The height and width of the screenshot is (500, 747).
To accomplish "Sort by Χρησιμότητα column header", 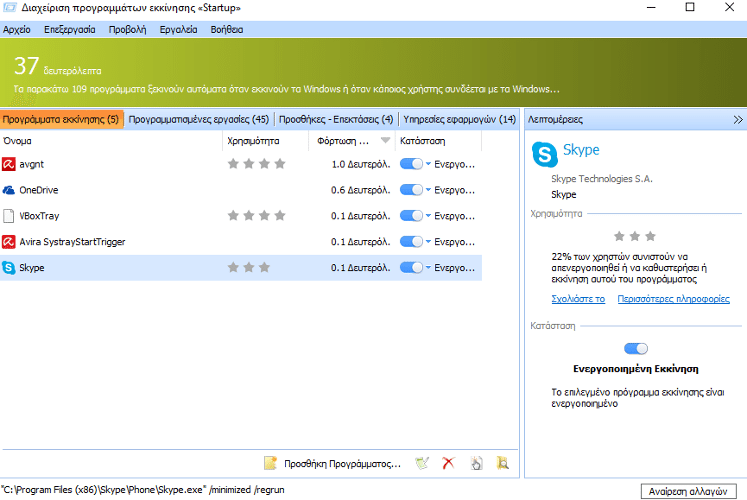I will 265,141.
